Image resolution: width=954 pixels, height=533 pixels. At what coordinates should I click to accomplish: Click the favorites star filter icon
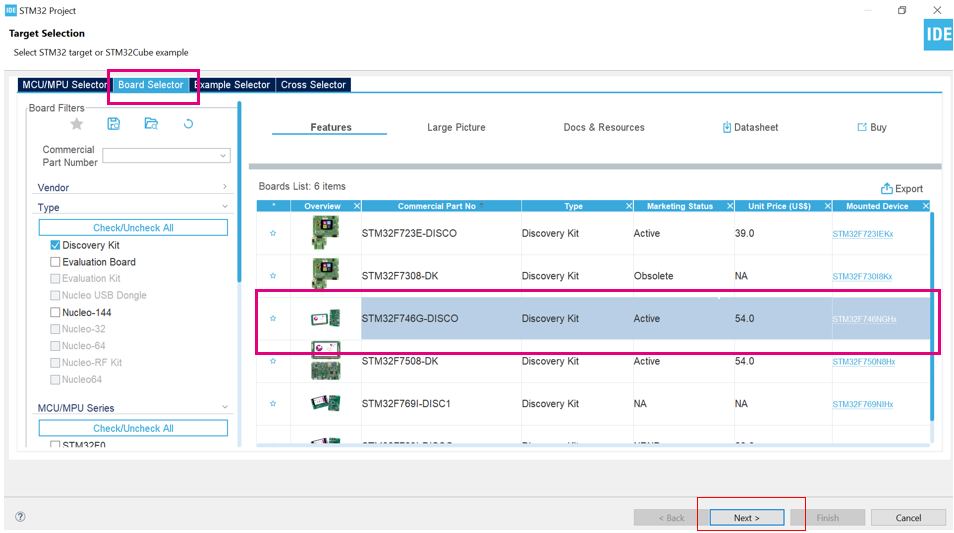77,124
